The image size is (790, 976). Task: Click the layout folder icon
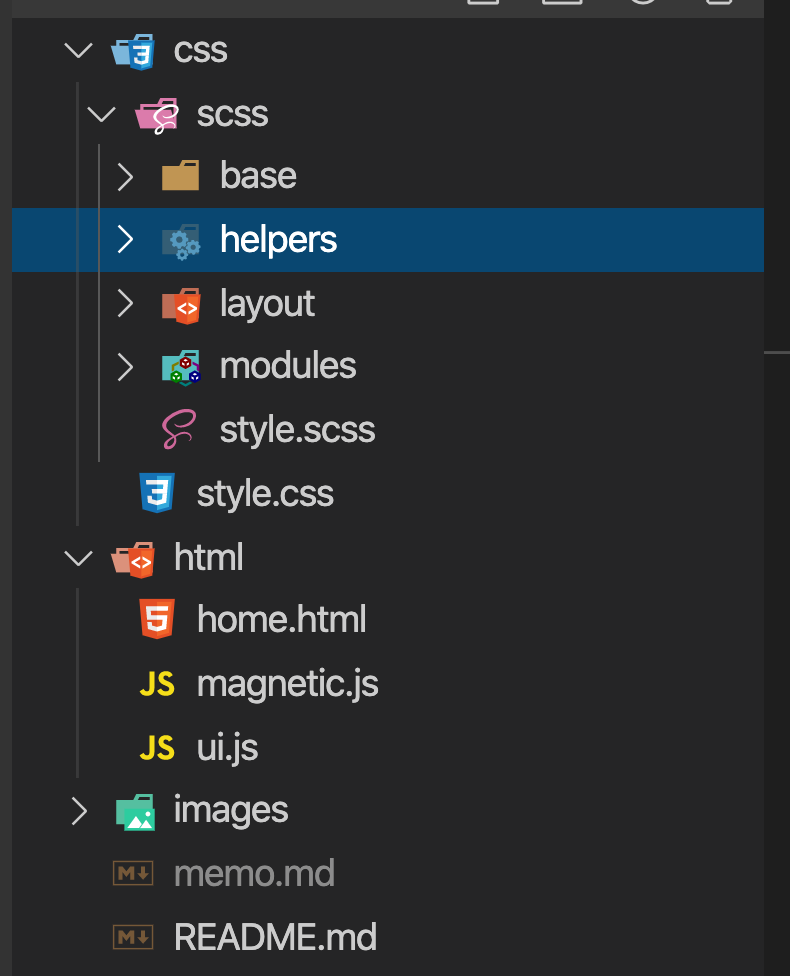tap(181, 306)
